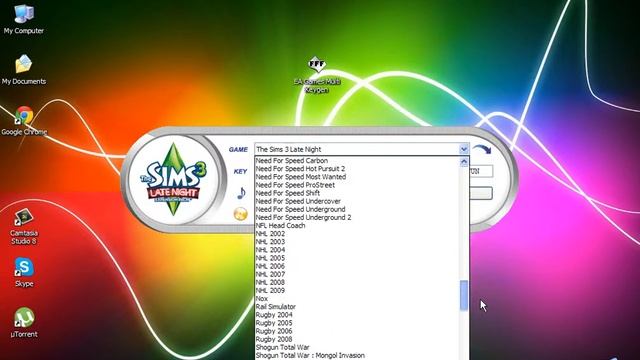This screenshot has width=640, height=360.
Task: Click the blue curved arrow icon
Action: coord(482,149)
